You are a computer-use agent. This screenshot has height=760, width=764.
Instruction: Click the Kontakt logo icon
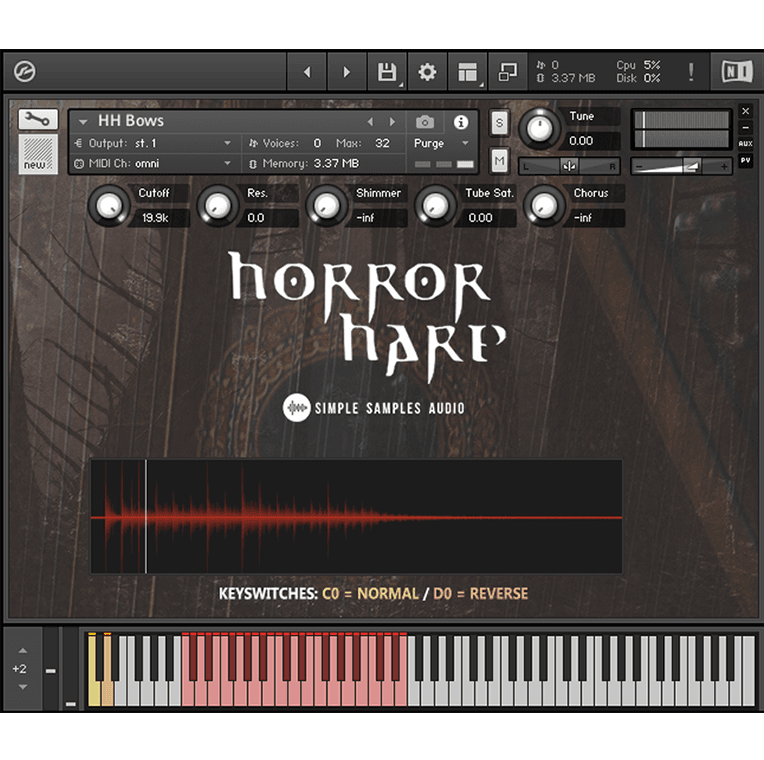pyautogui.click(x=24, y=72)
